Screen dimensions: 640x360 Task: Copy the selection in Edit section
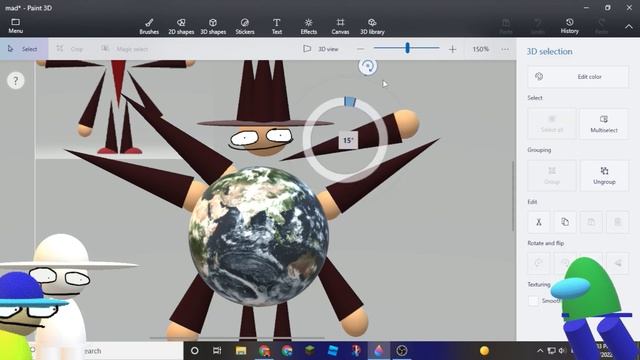[x=565, y=222]
